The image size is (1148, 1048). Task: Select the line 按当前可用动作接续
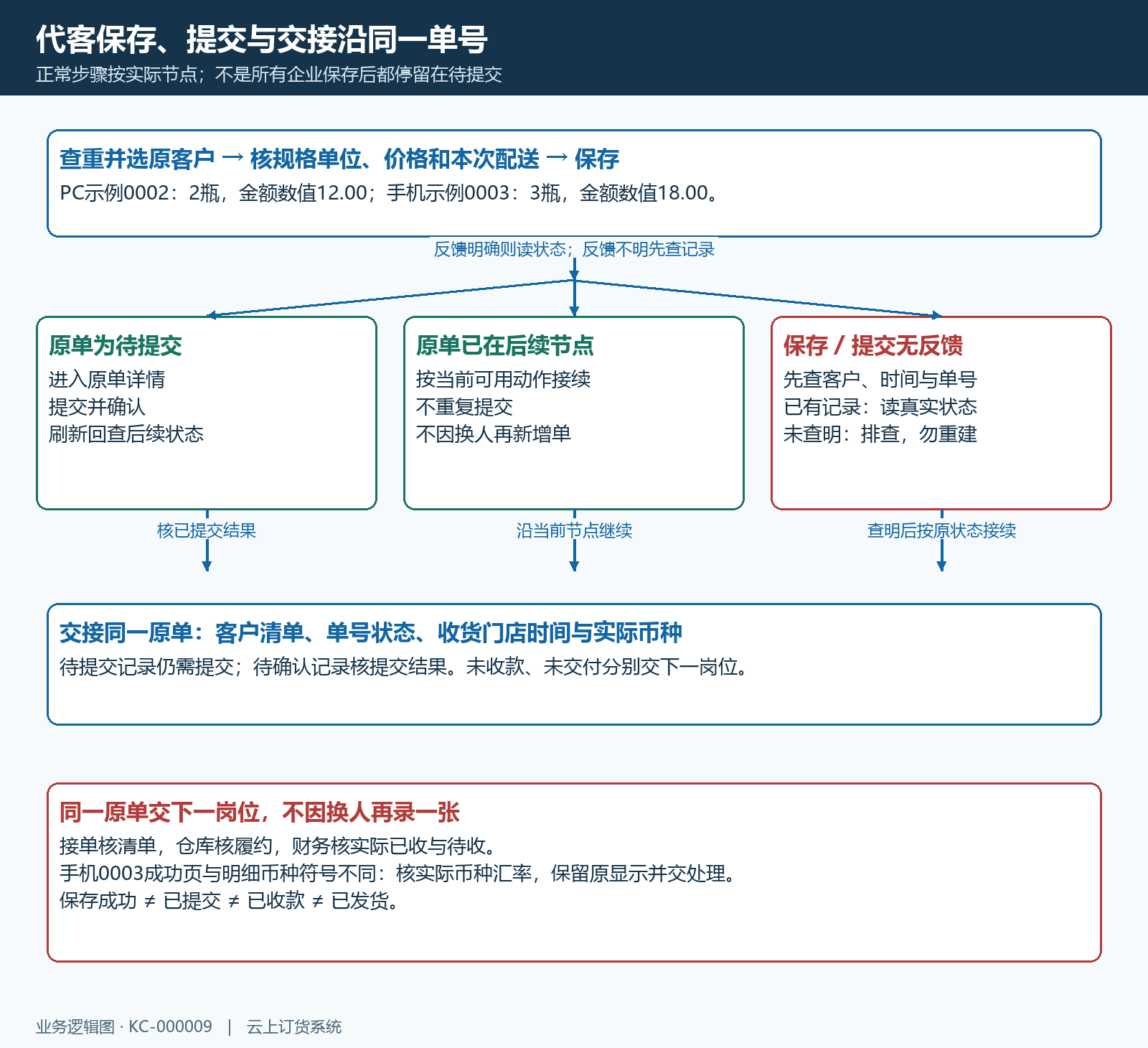click(504, 379)
